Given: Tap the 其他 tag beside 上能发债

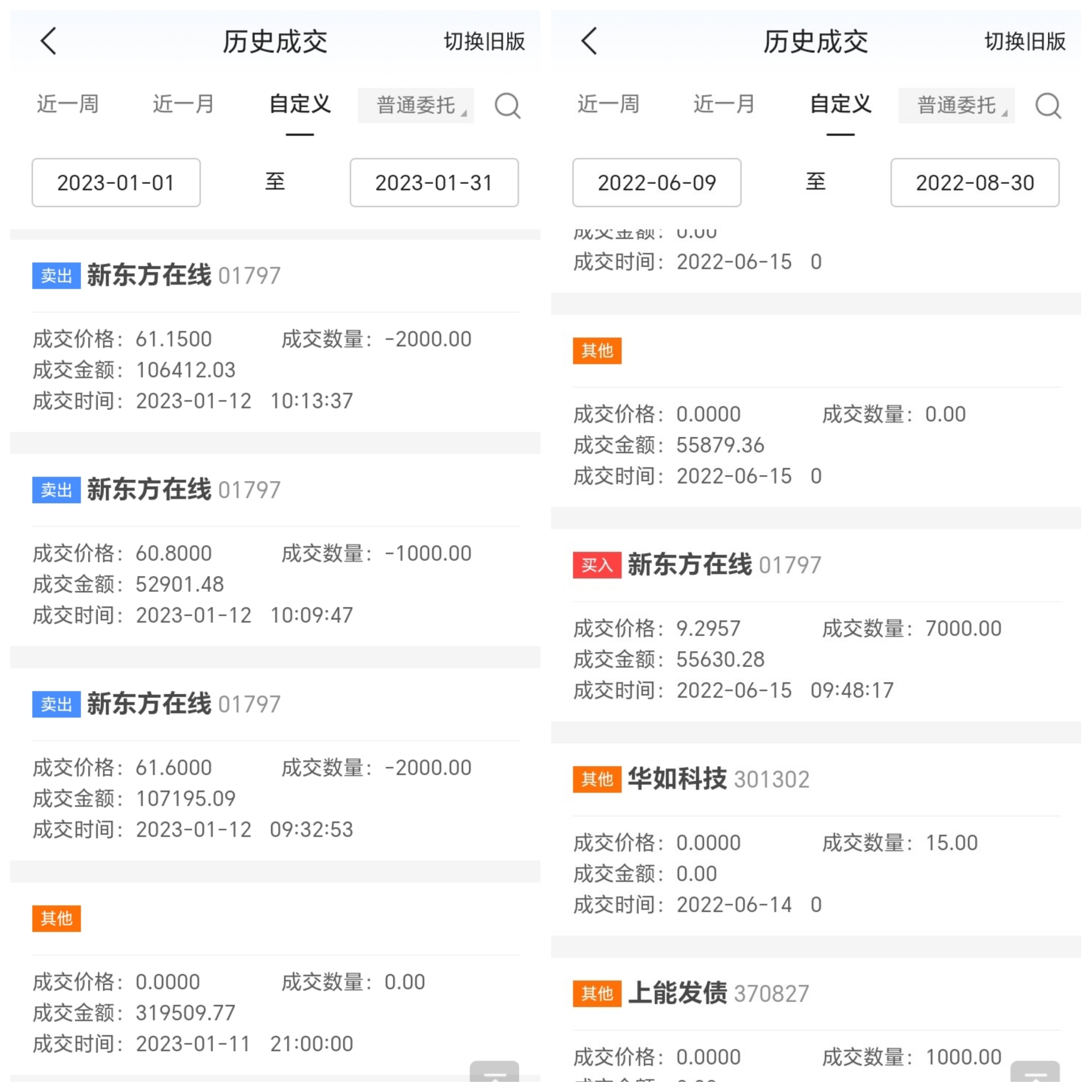Looking at the screenshot, I should 597,994.
